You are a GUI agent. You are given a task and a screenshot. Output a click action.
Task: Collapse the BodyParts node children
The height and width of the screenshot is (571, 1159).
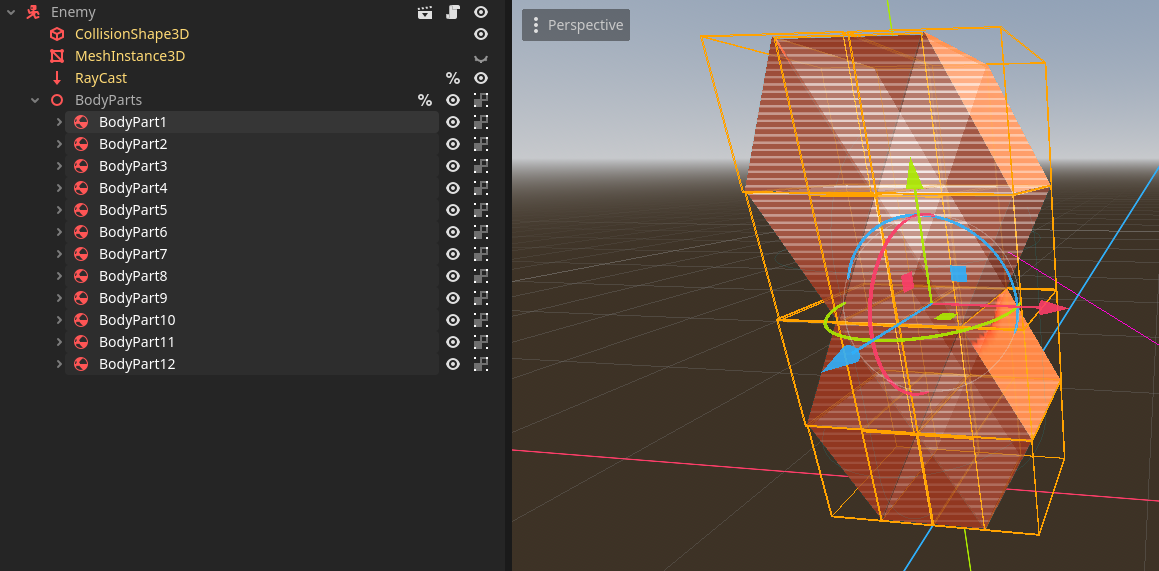[x=35, y=100]
